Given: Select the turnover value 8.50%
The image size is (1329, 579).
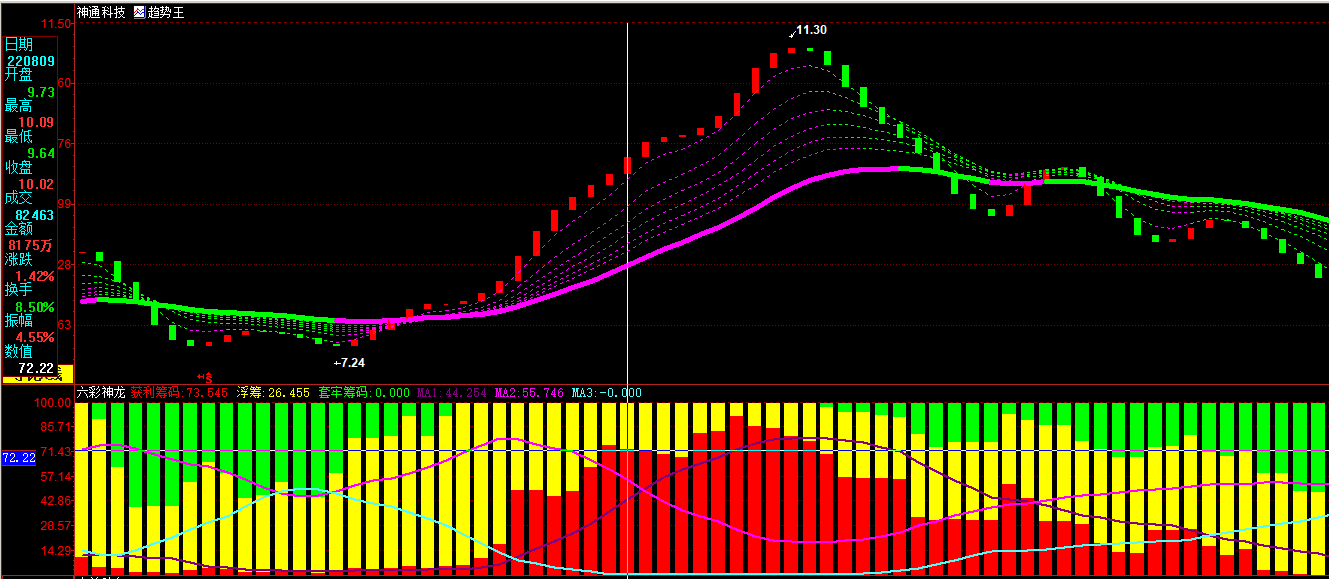Looking at the screenshot, I should point(35,307).
